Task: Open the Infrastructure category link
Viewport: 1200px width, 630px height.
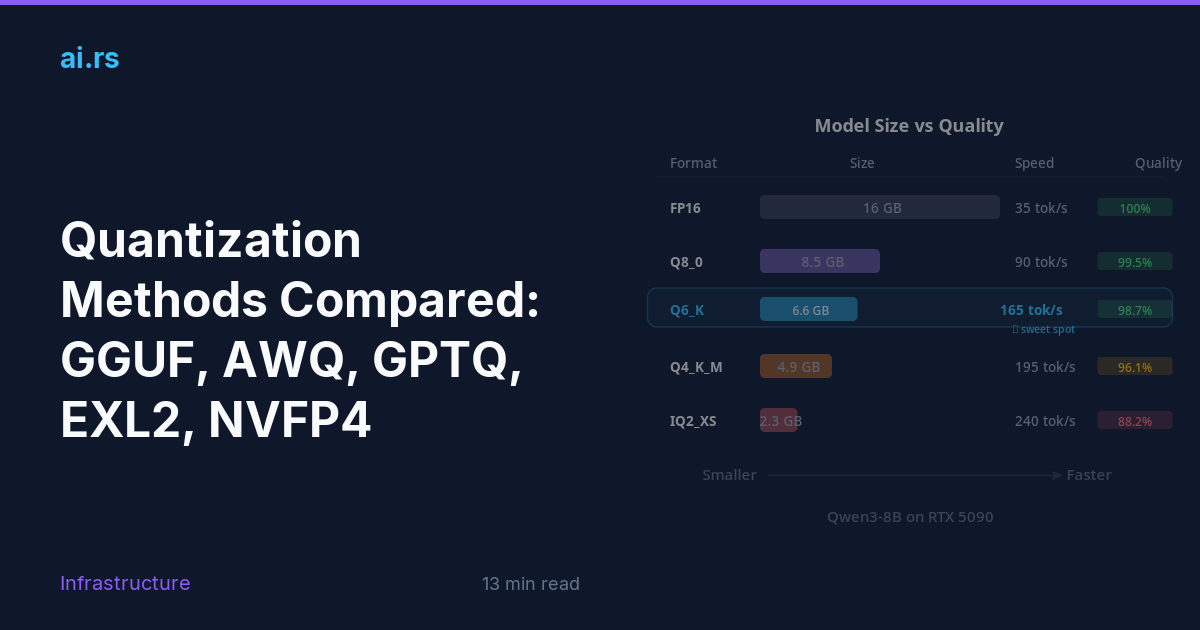Action: [x=125, y=583]
